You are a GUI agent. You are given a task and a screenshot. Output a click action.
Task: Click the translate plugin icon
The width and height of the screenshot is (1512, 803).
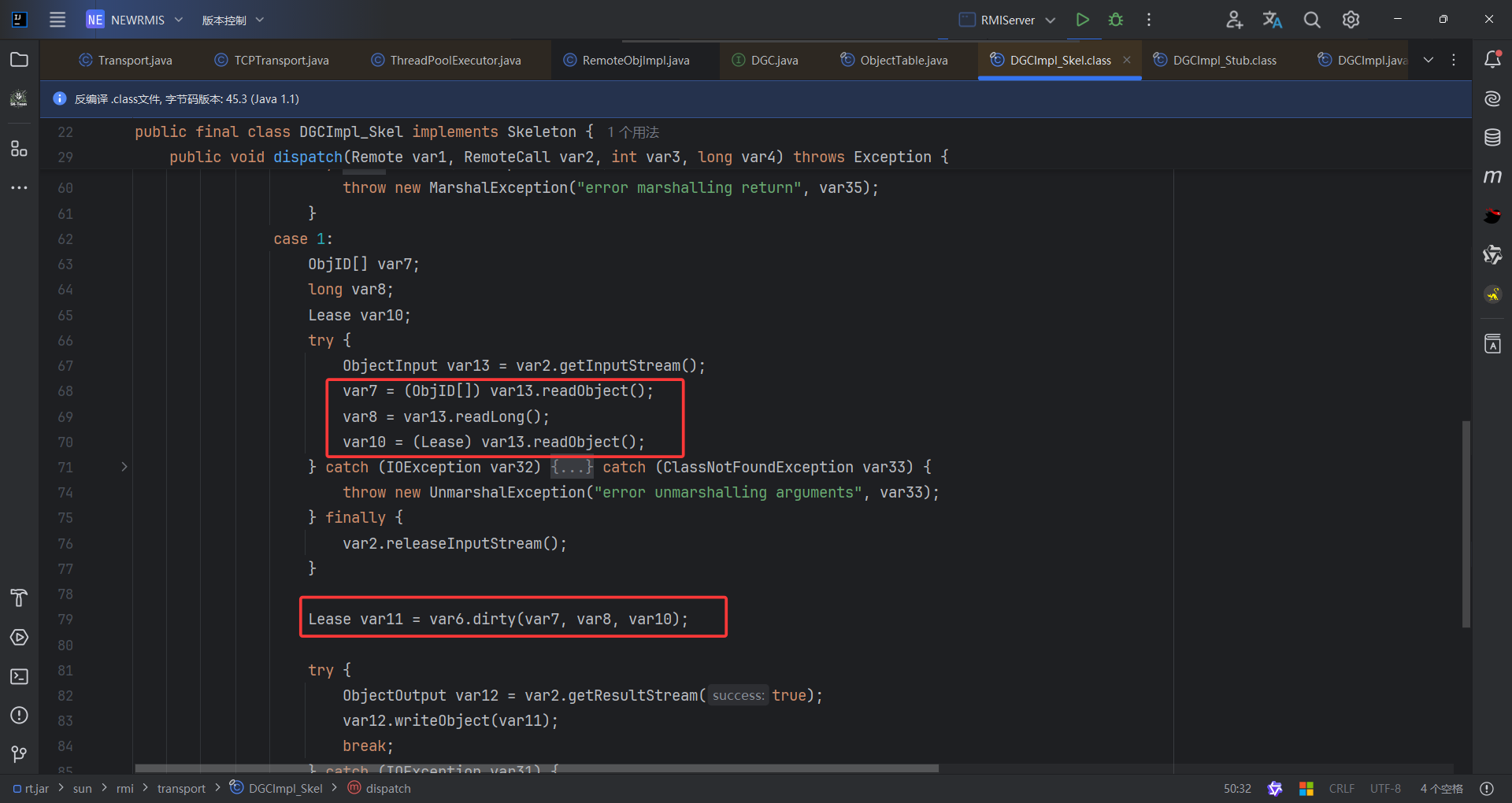click(1273, 20)
